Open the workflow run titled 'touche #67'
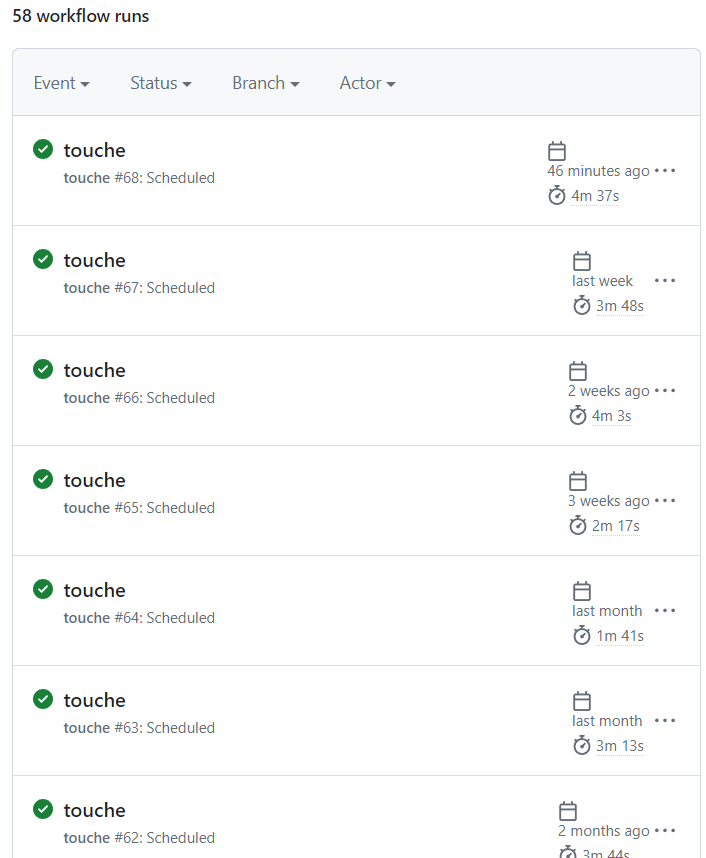The image size is (706, 858). 94,259
